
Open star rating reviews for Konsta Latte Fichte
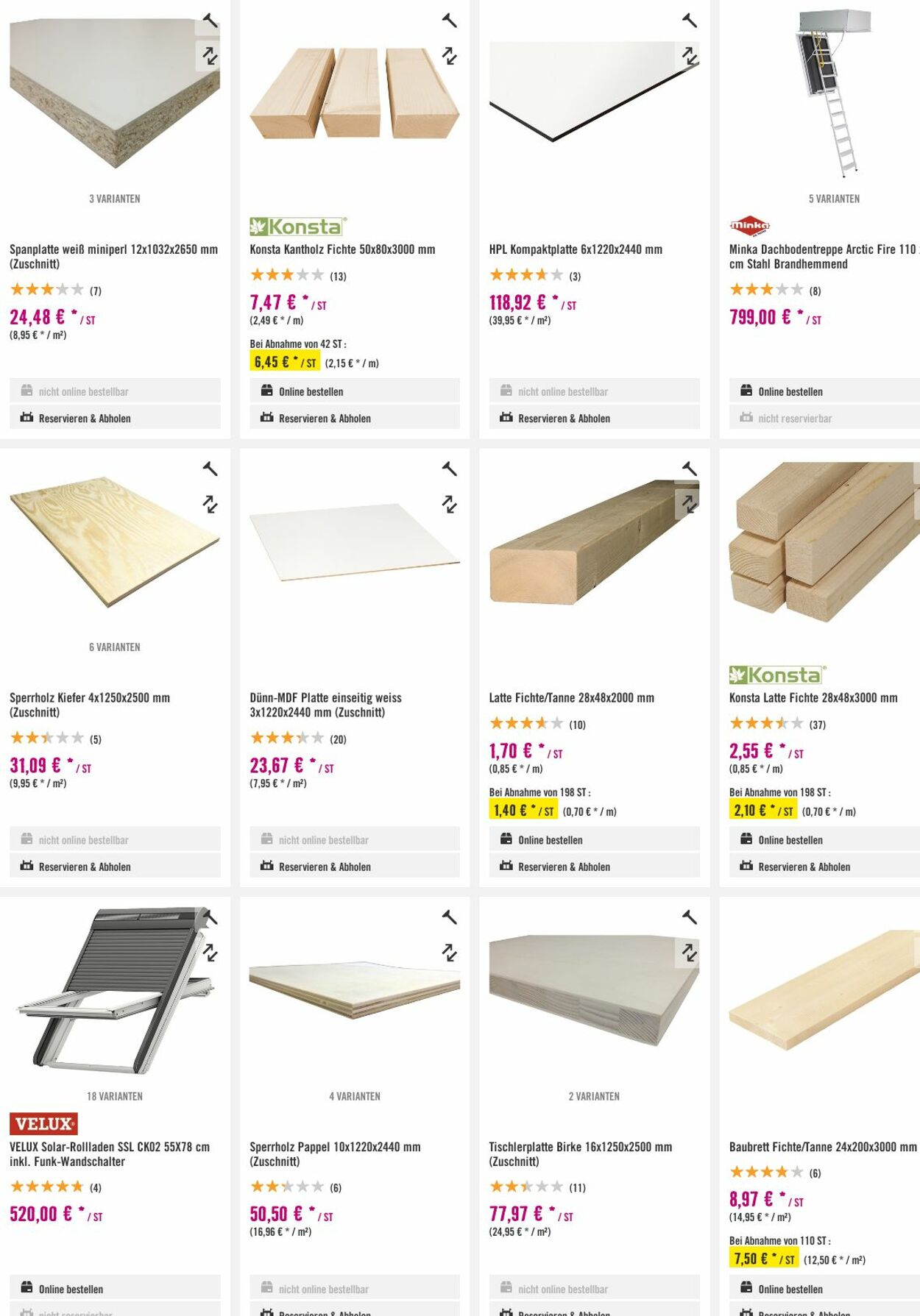pos(765,724)
